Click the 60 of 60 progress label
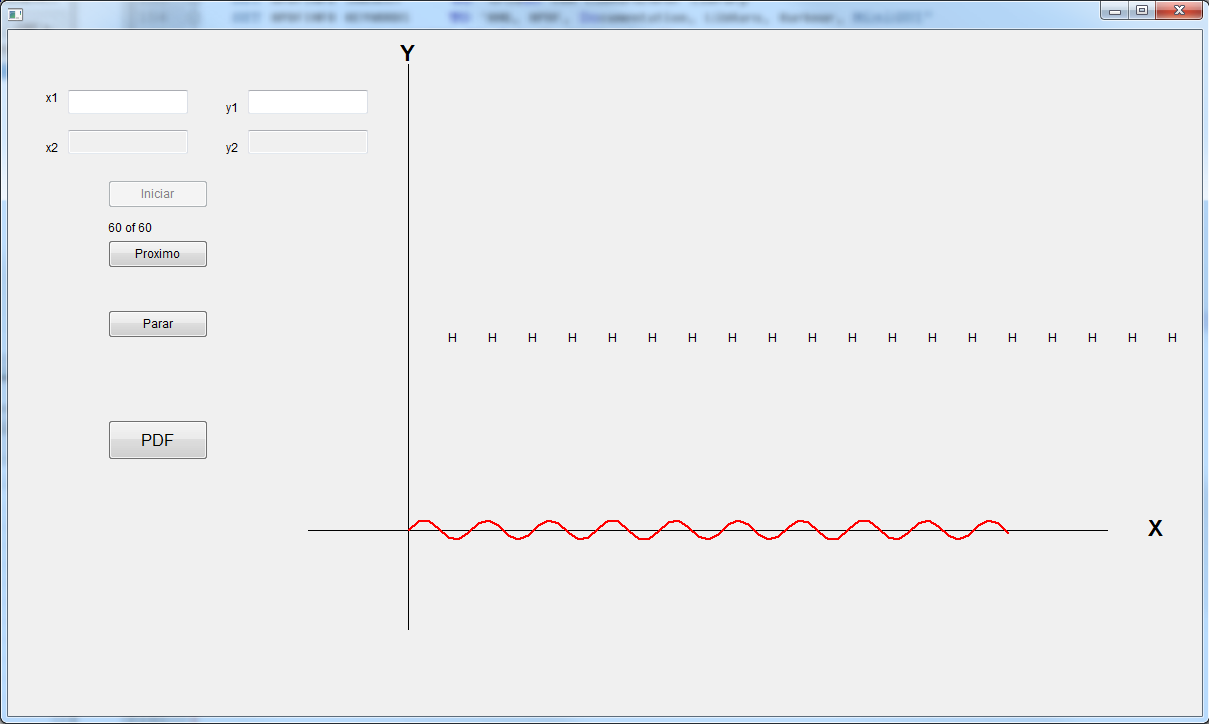This screenshot has width=1209, height=724. 130,227
